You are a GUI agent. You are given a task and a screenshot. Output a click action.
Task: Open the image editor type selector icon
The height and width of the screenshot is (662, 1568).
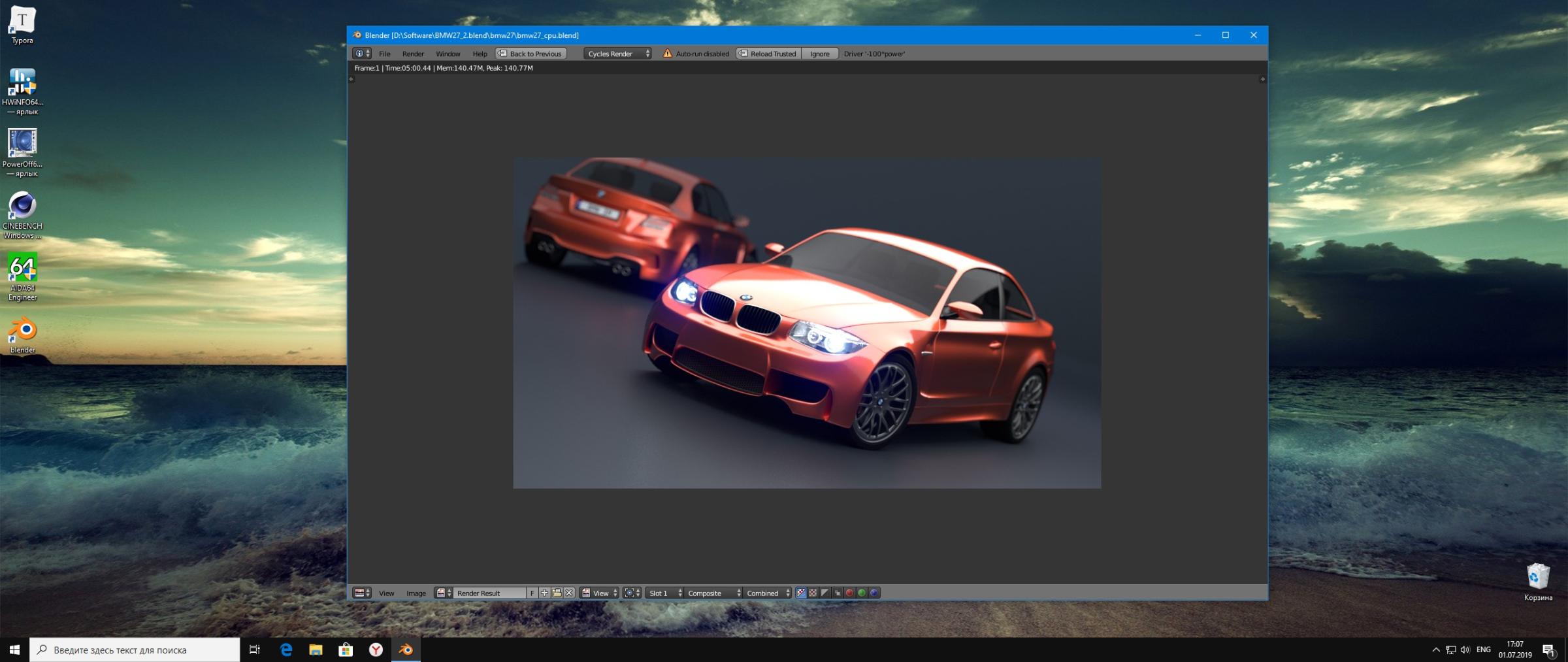point(361,593)
